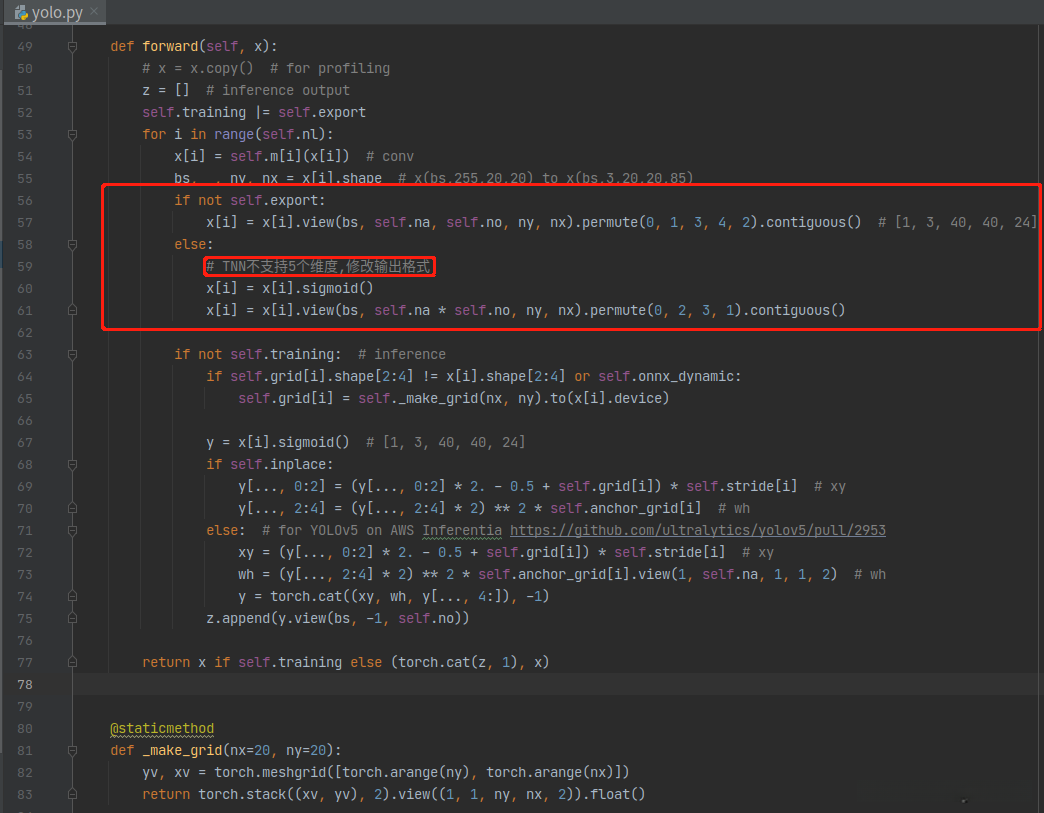
Task: Collapse the else block at line 71
Action: coord(73,530)
